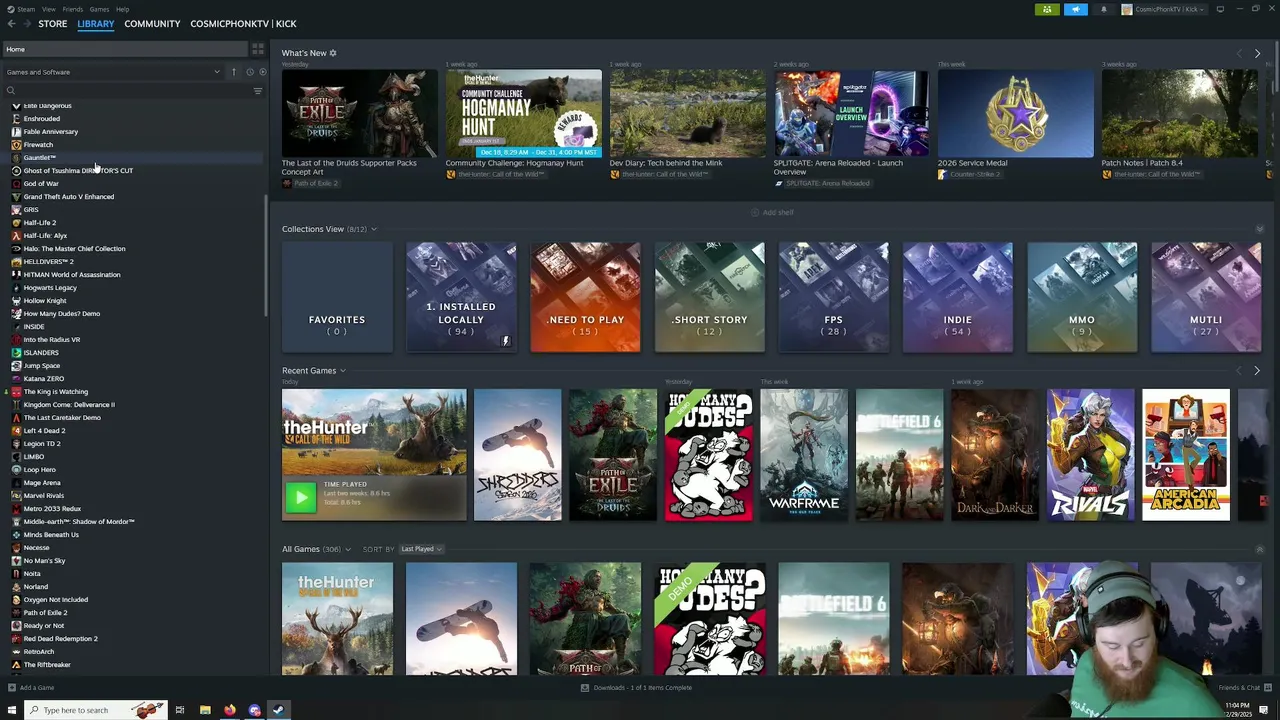
Task: Open the CosmicPhonkTV account dropdown
Action: pos(1164,9)
